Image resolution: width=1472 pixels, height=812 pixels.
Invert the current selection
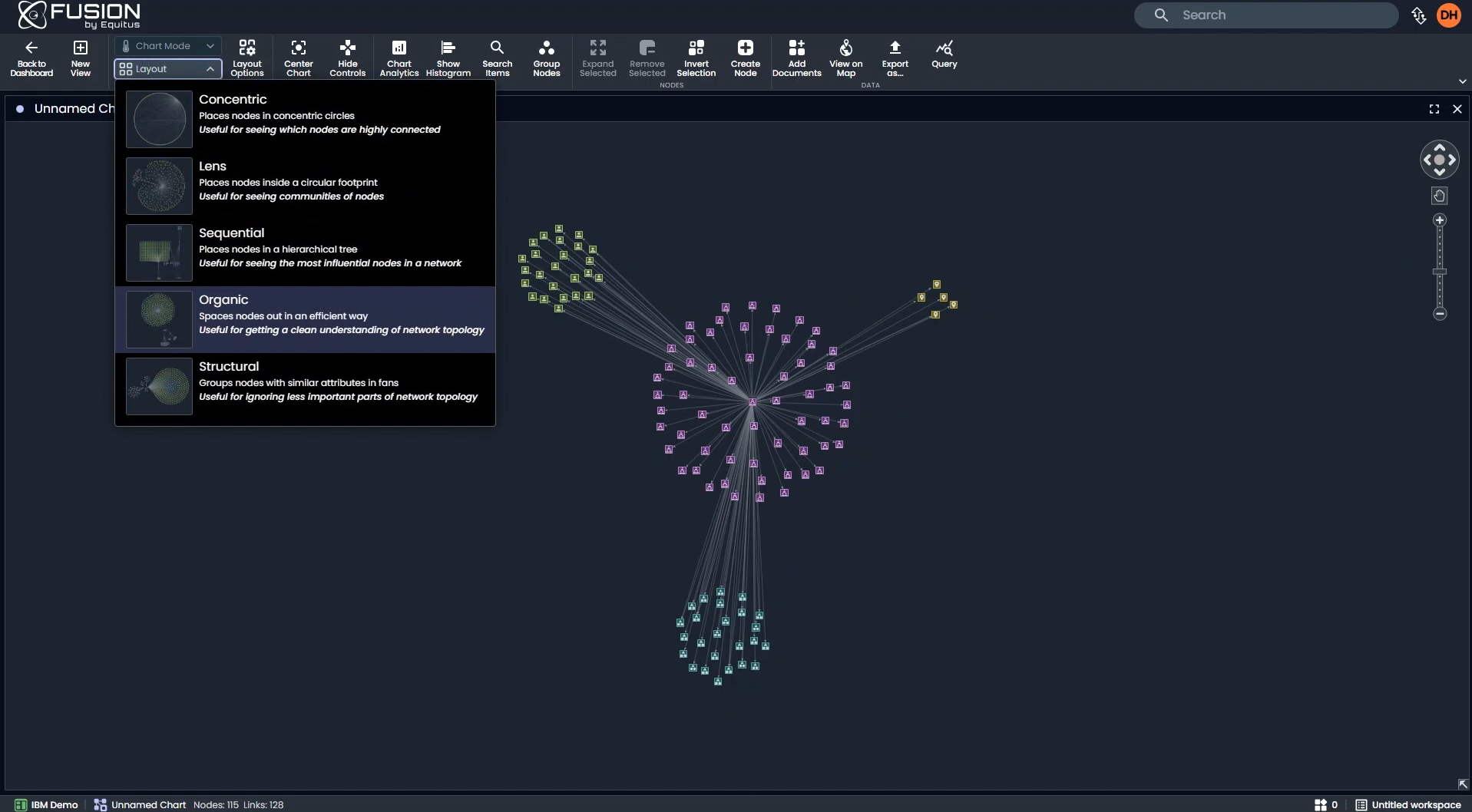pos(696,57)
